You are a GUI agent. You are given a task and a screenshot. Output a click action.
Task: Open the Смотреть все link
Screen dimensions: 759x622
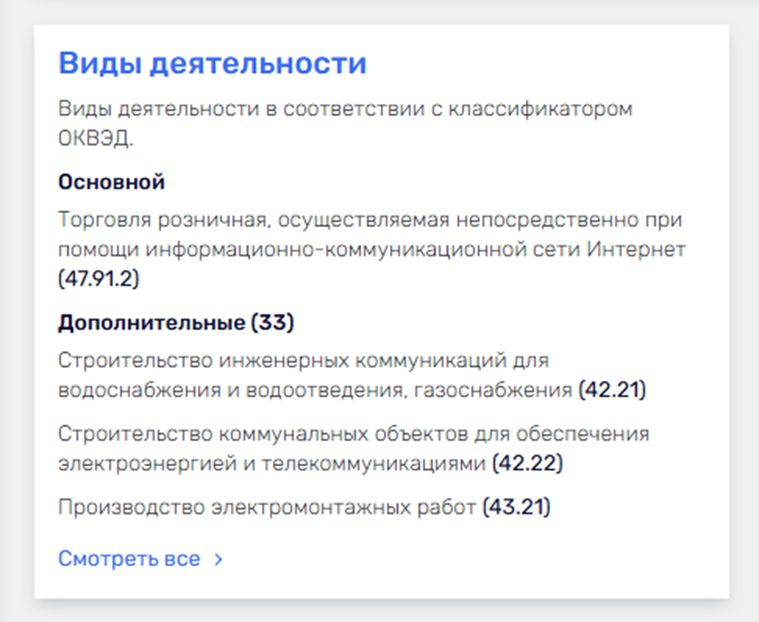[x=129, y=559]
